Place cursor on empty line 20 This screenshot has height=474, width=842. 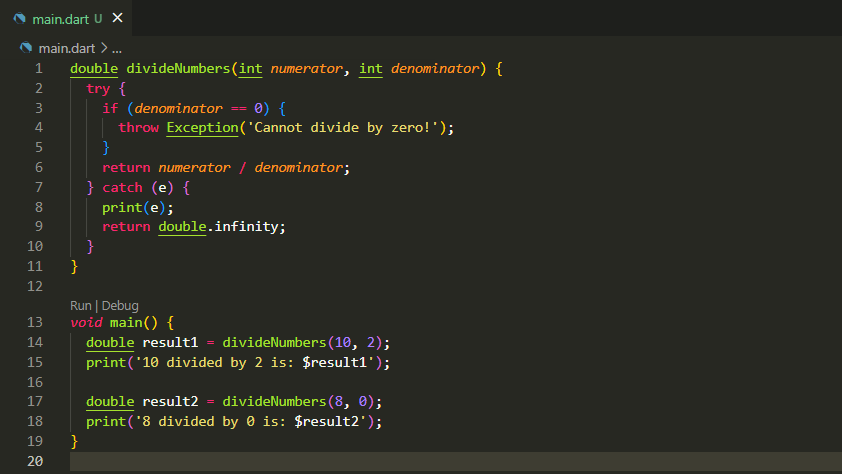455,461
